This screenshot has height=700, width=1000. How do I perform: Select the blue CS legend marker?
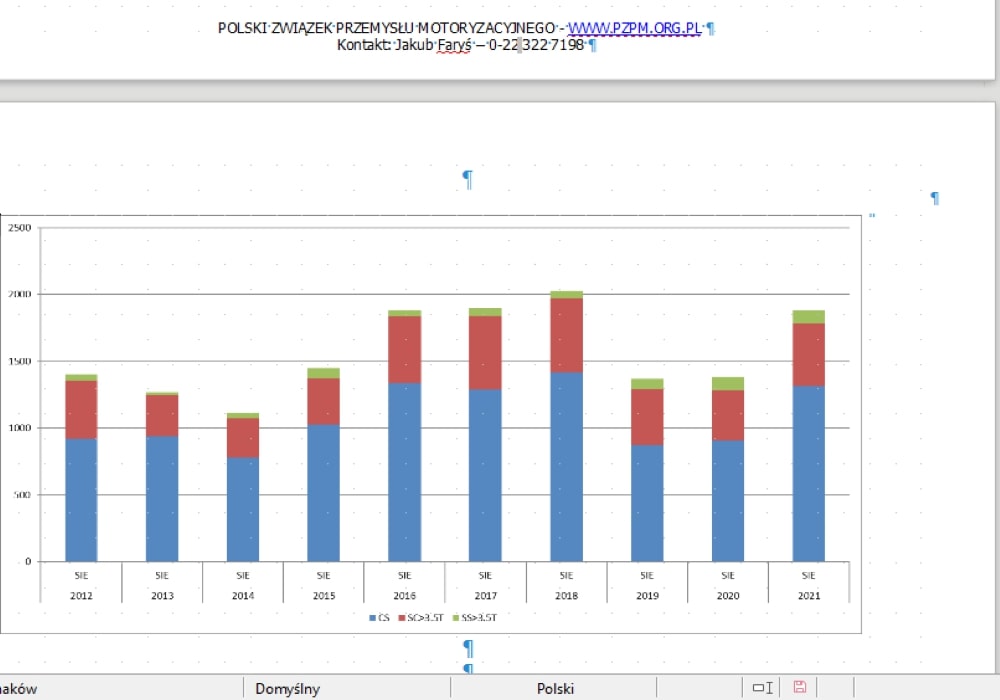coord(372,618)
